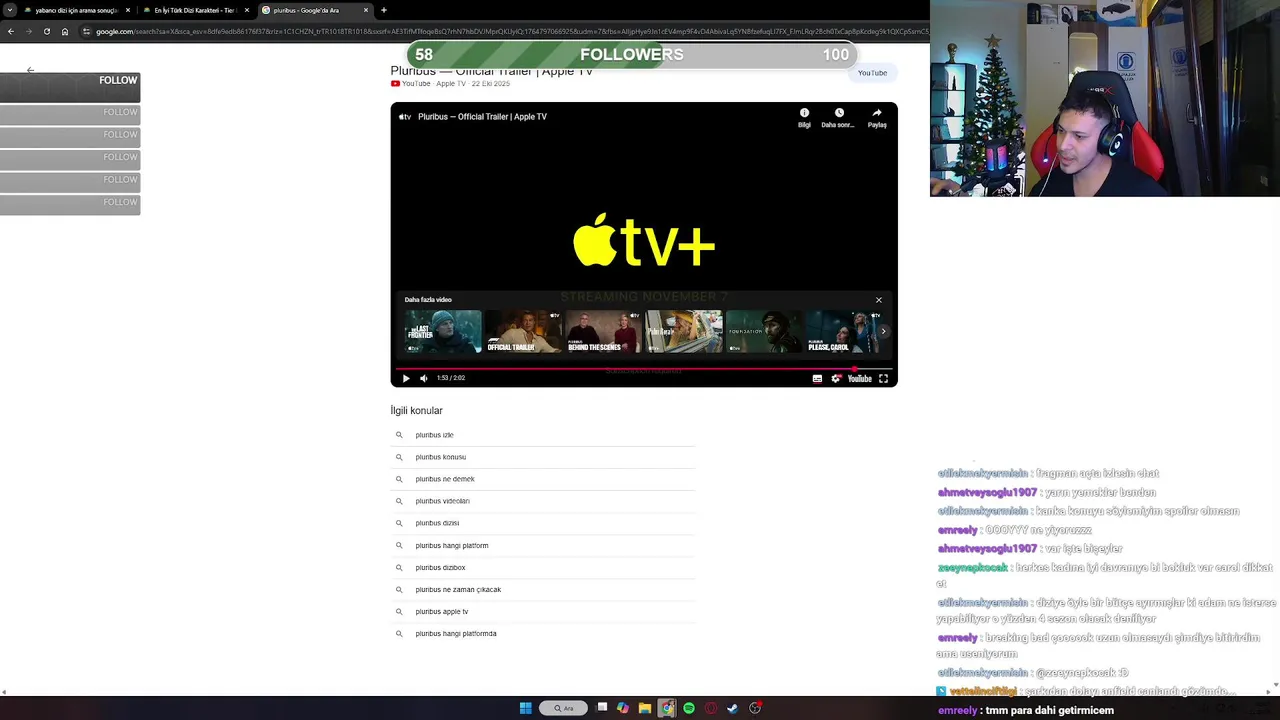The image size is (1280, 720).
Task: Open the Windows Start menu
Action: click(x=526, y=708)
